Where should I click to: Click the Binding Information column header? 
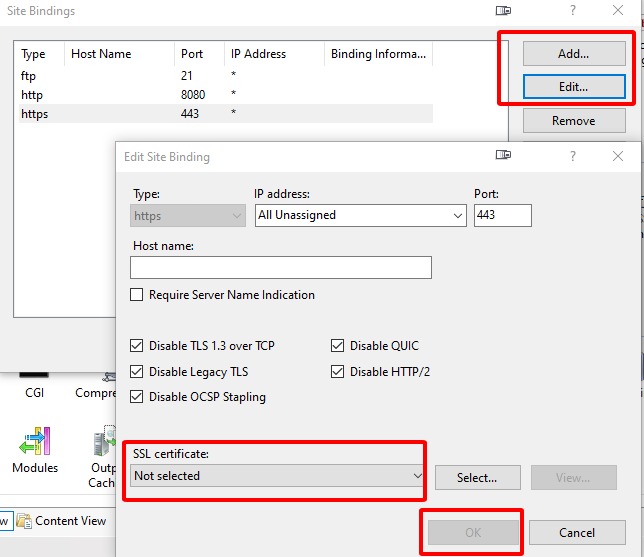[x=379, y=54]
